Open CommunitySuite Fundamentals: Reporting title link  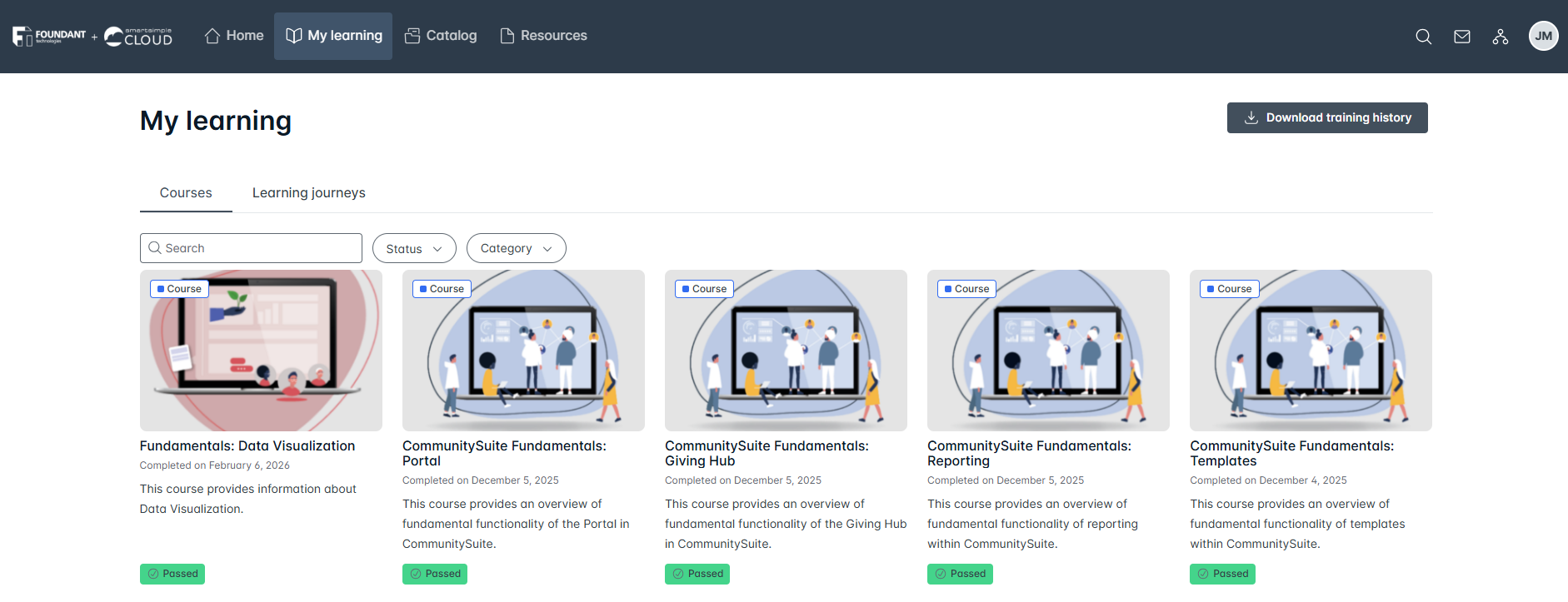pos(1029,454)
